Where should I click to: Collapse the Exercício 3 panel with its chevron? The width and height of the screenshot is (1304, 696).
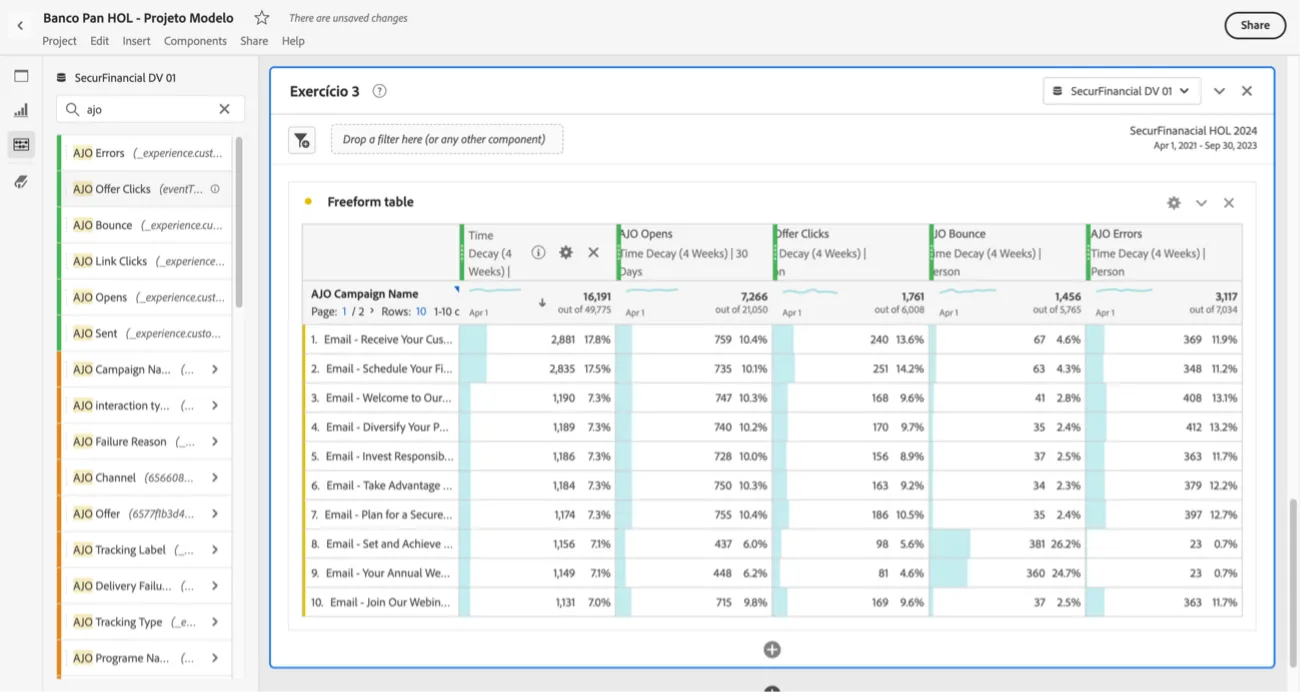point(1219,91)
